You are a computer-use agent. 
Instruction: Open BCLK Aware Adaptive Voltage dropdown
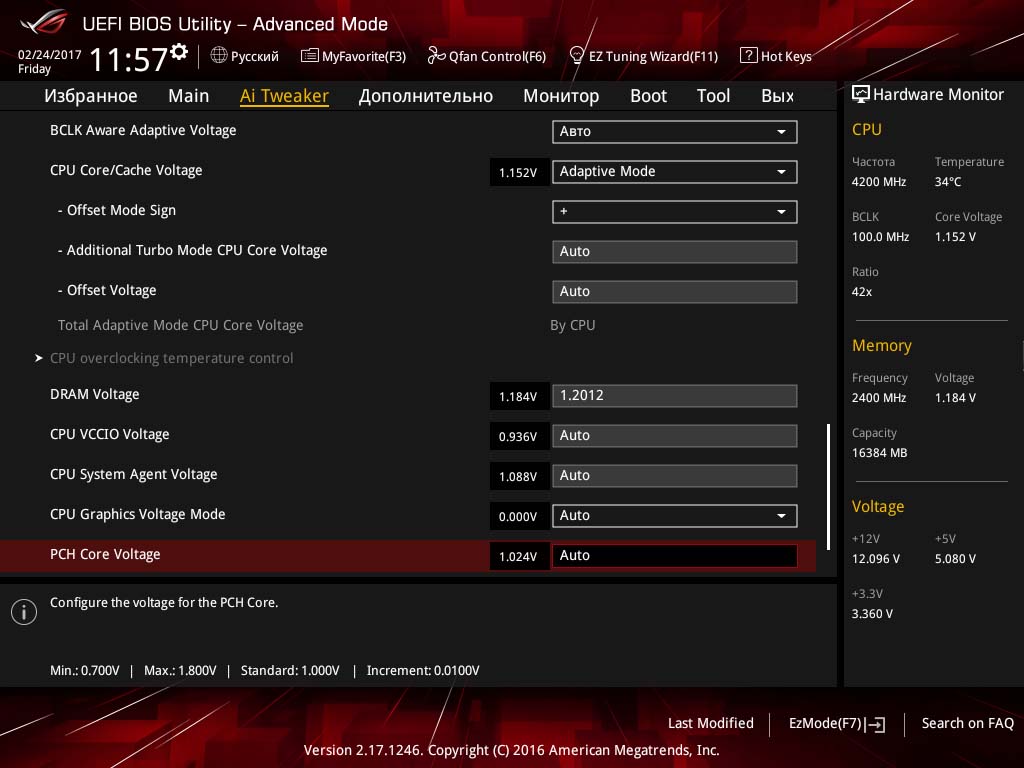(675, 131)
